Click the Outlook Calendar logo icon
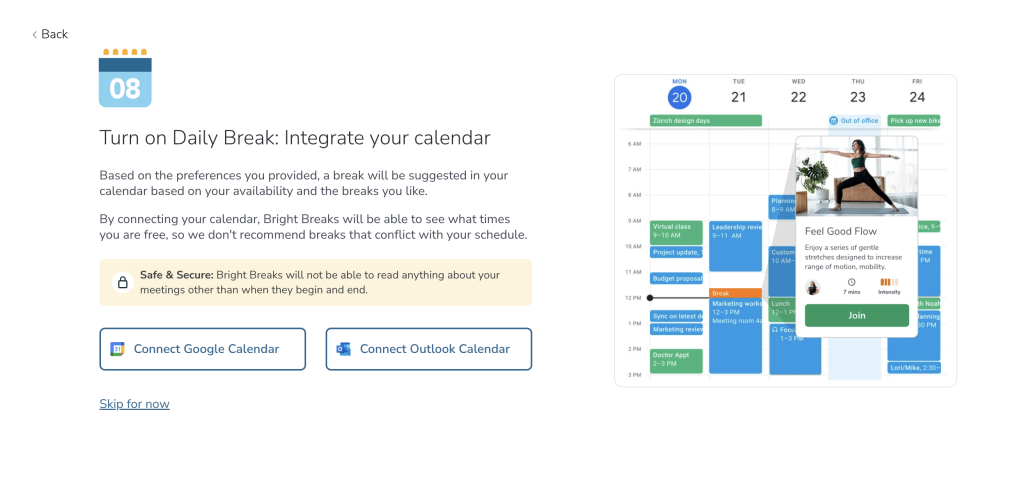 (x=344, y=349)
